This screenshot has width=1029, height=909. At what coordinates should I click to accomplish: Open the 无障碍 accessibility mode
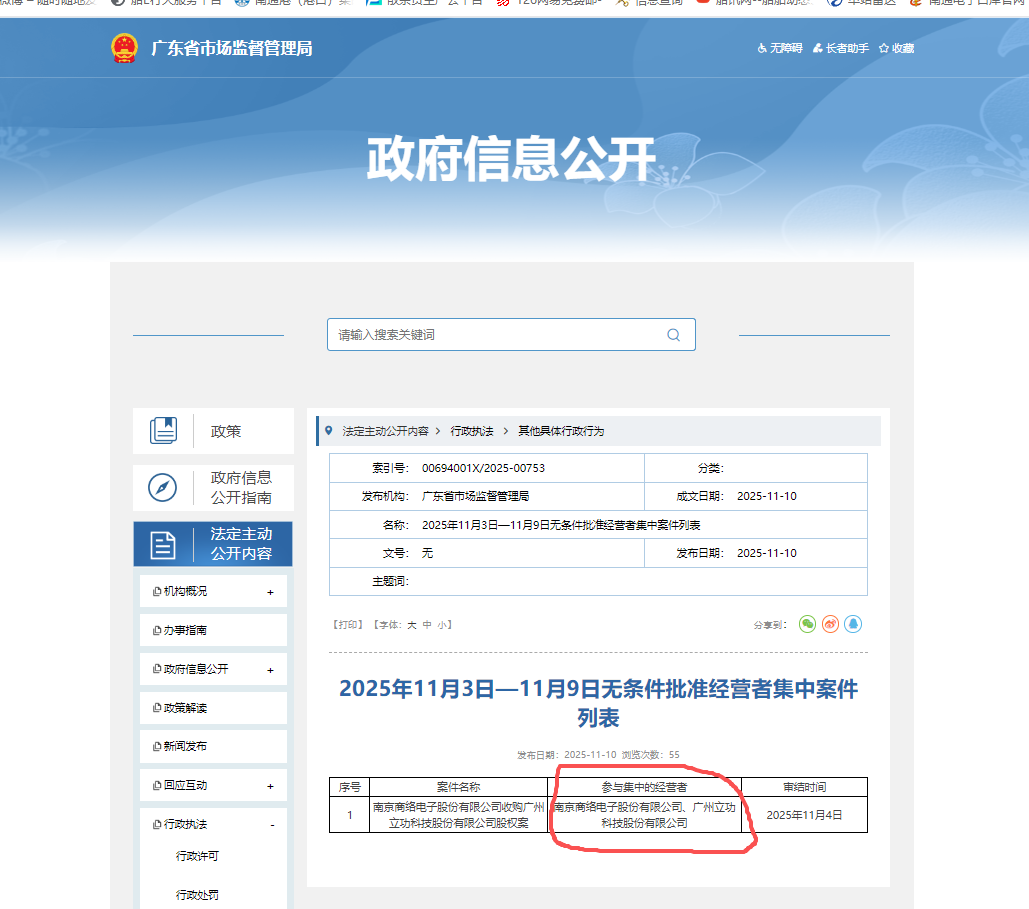780,48
